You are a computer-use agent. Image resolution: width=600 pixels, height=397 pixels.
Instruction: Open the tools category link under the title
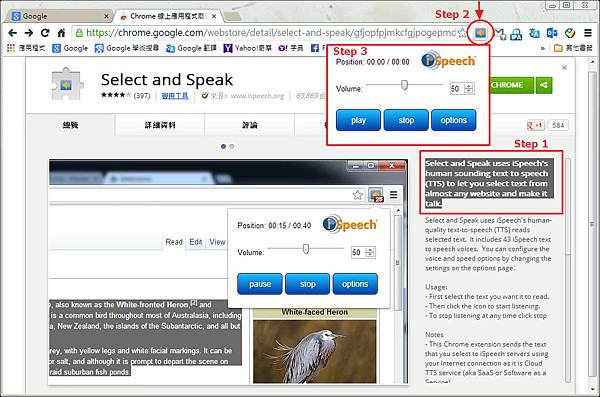pos(174,96)
